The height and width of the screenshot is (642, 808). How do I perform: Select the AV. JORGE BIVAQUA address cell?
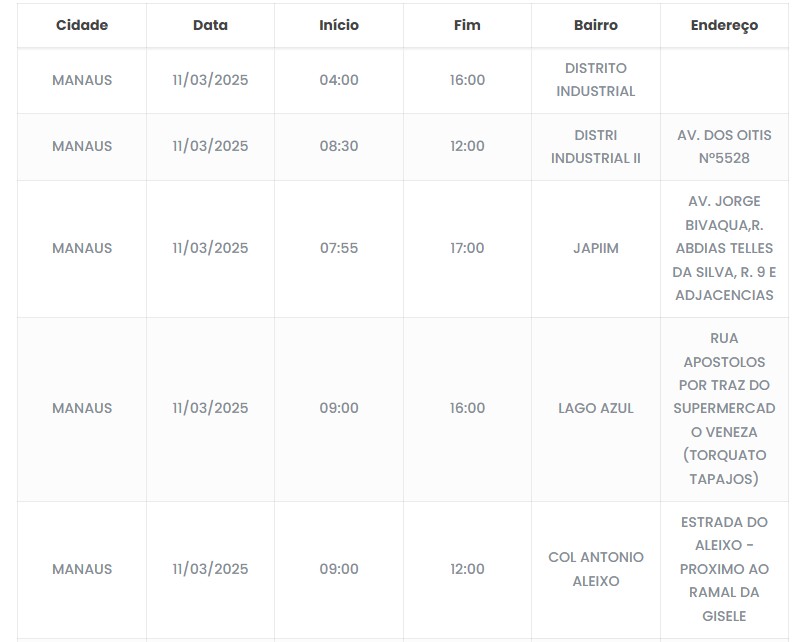point(724,248)
